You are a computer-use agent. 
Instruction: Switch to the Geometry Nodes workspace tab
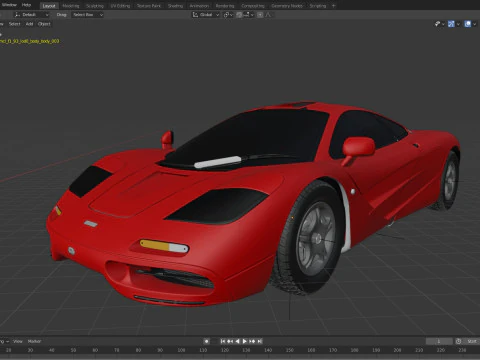pos(287,6)
